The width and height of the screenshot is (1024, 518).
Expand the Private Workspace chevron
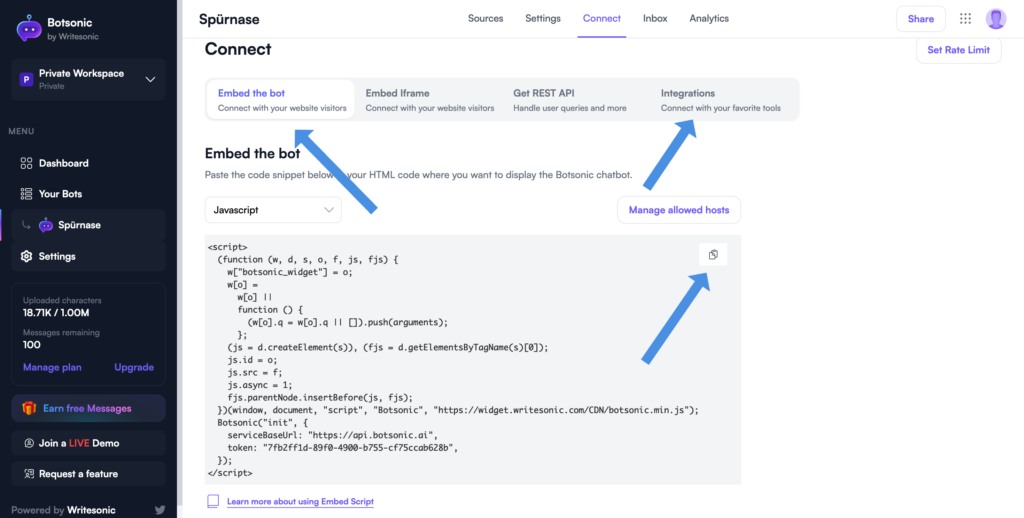point(150,80)
